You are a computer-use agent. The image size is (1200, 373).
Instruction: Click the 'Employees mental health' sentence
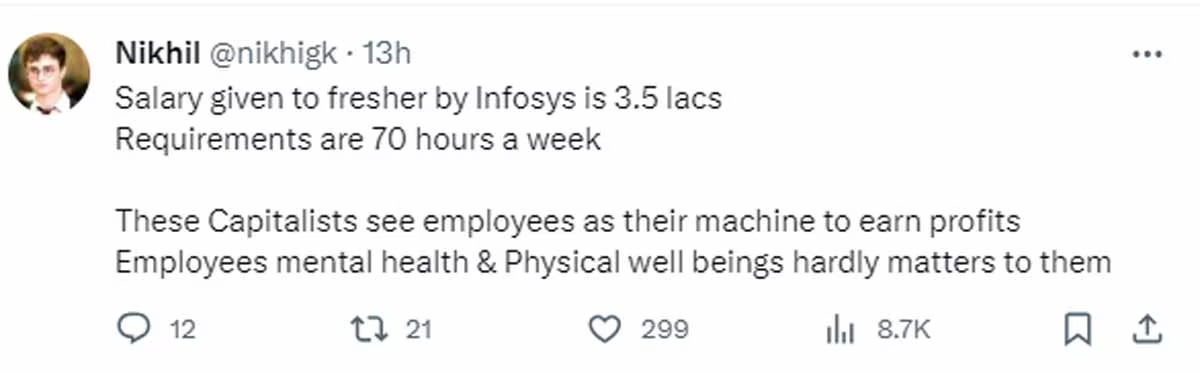pos(614,262)
